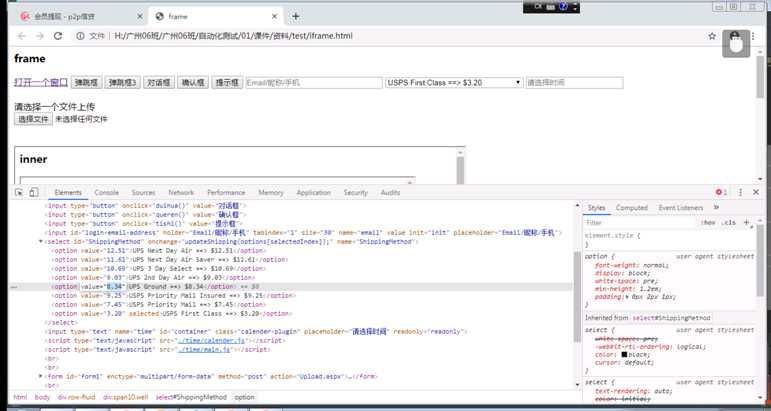
Task: Open the ShippingMethod select dropdown on page
Action: click(454, 83)
